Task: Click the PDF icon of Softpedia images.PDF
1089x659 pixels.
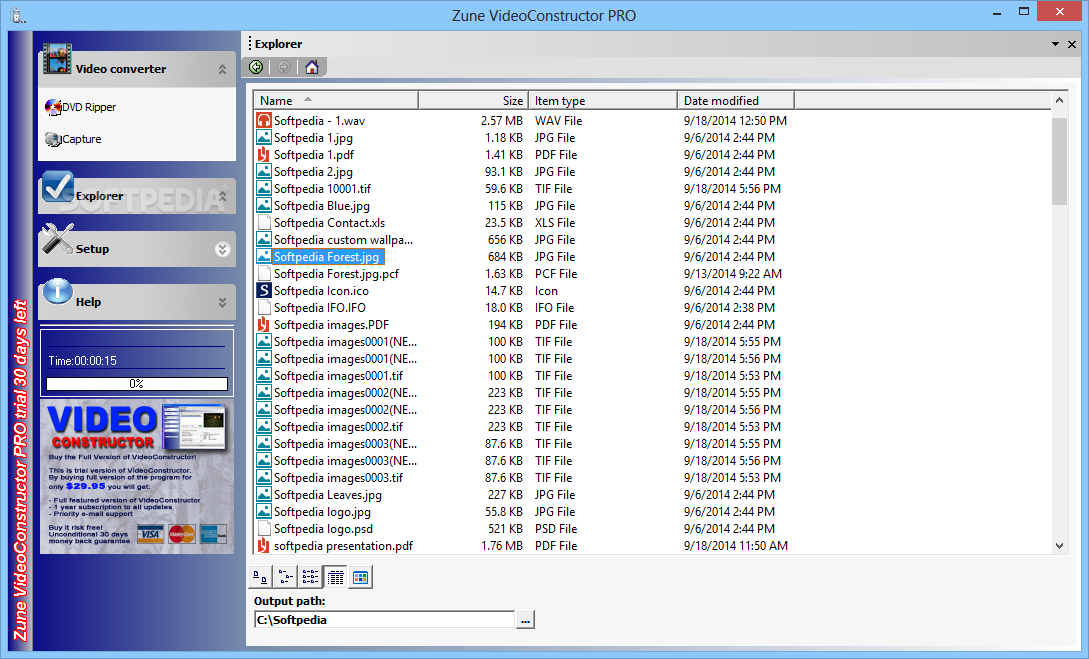Action: [264, 324]
